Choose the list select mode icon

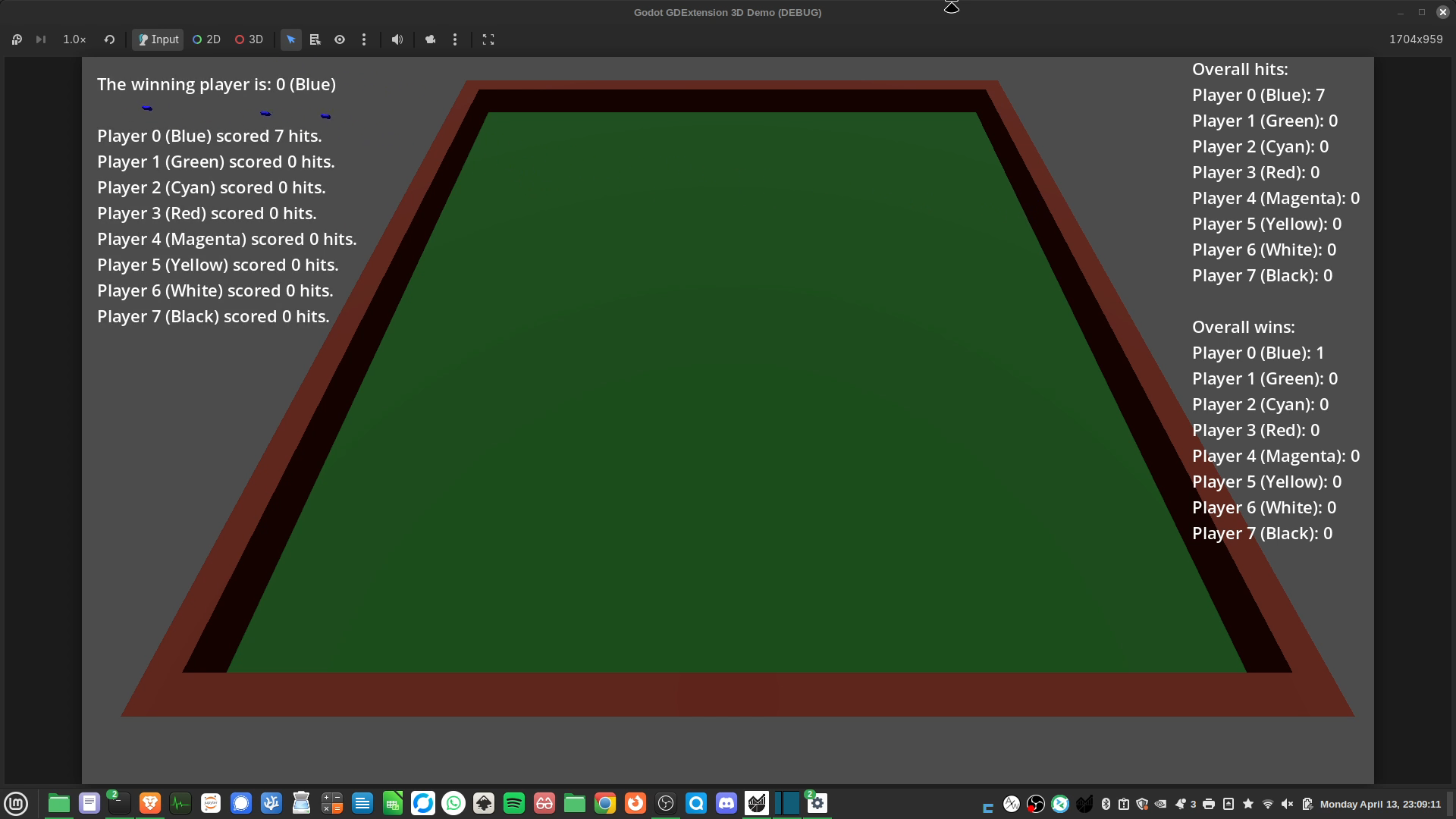[x=315, y=39]
